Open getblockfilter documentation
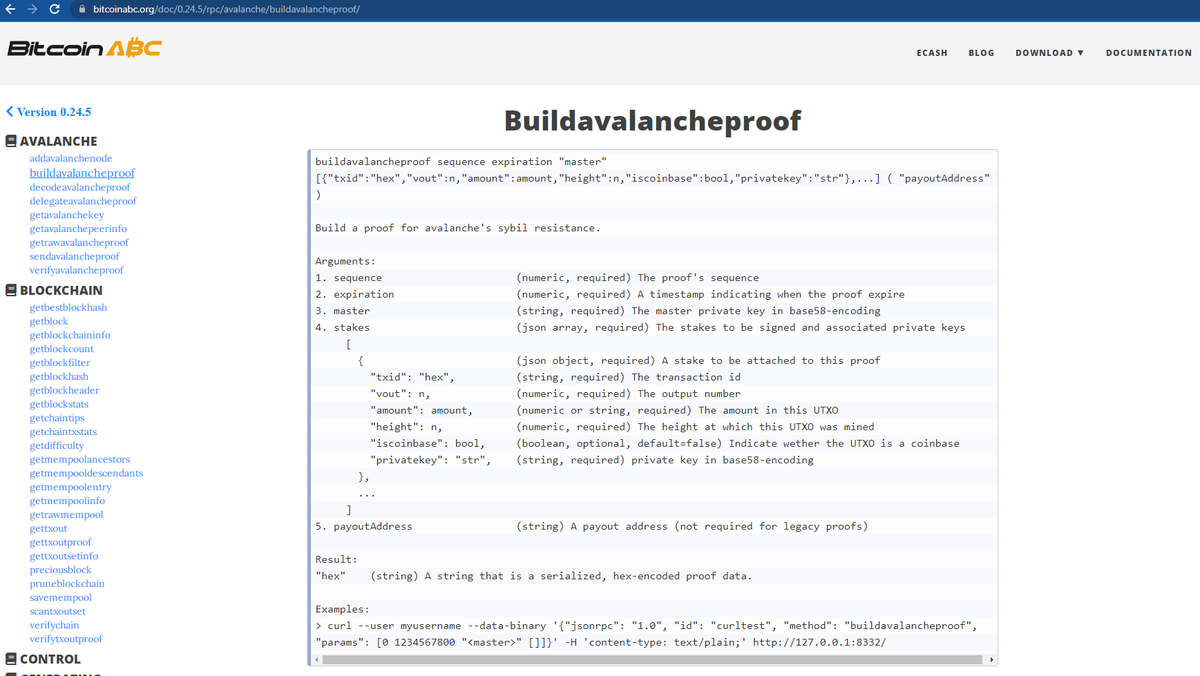Screen dimensions: 1200x676 pyautogui.click(x=60, y=363)
